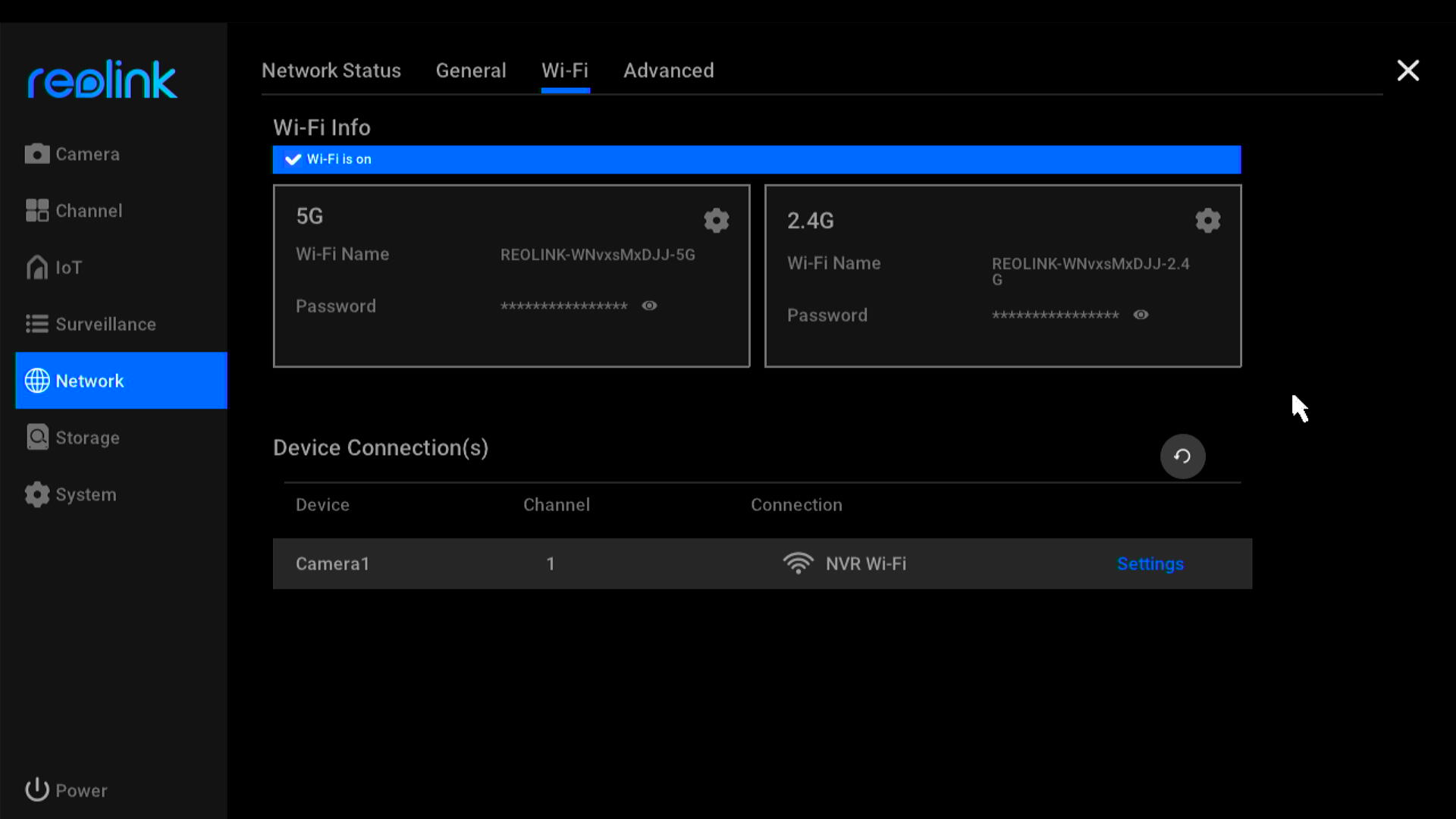Click Settings link for Camera1

point(1150,563)
